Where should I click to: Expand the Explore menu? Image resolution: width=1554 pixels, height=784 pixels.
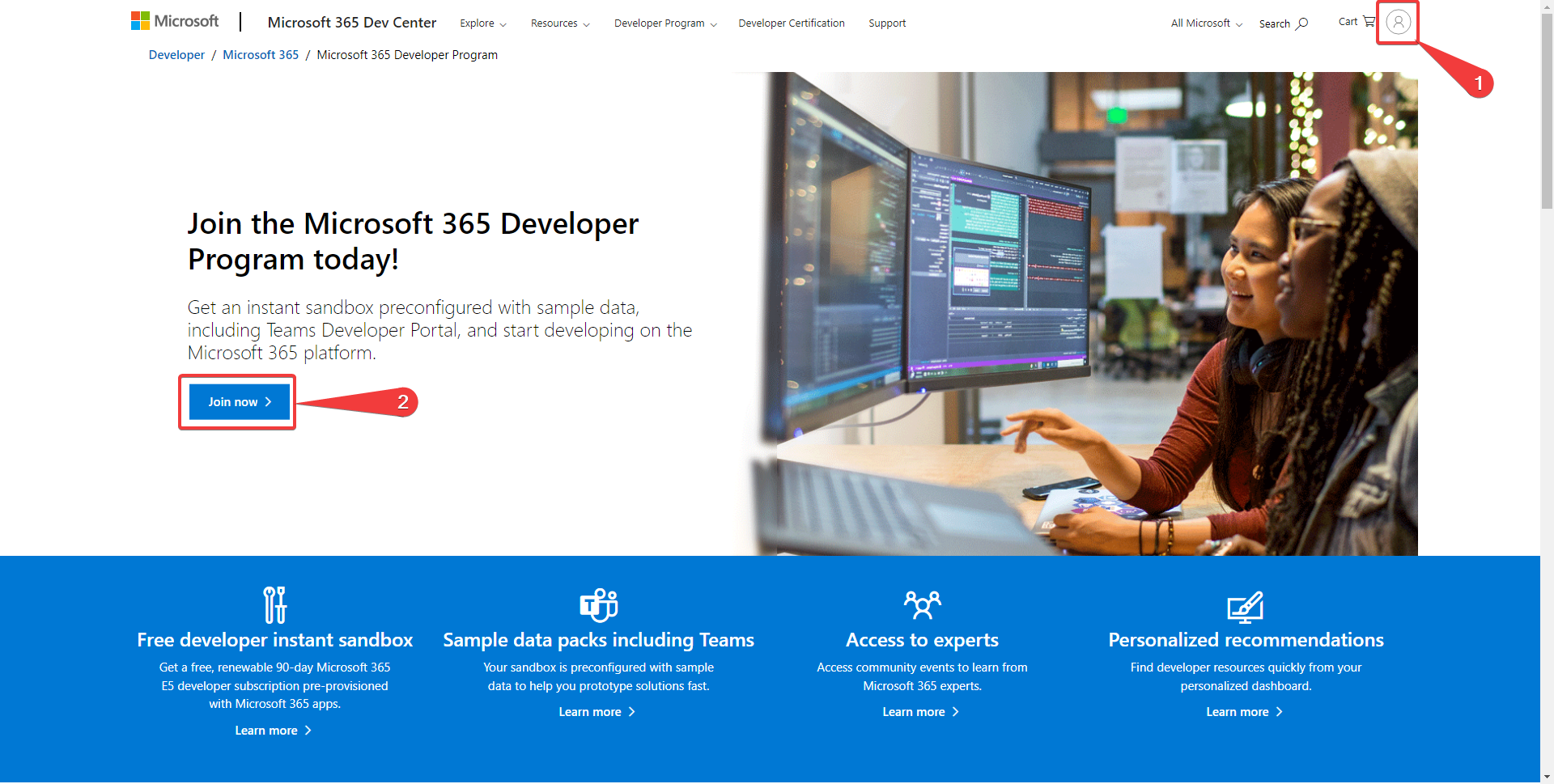[x=483, y=23]
